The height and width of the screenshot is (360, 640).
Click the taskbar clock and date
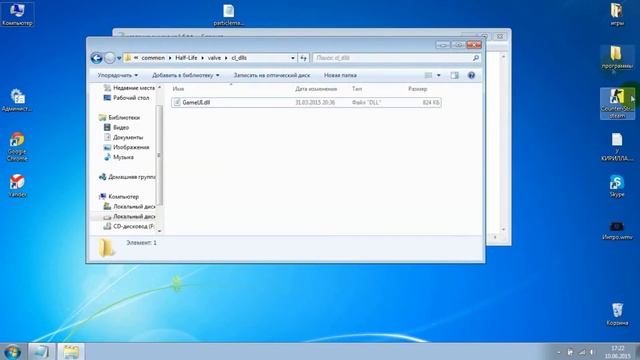click(x=618, y=352)
